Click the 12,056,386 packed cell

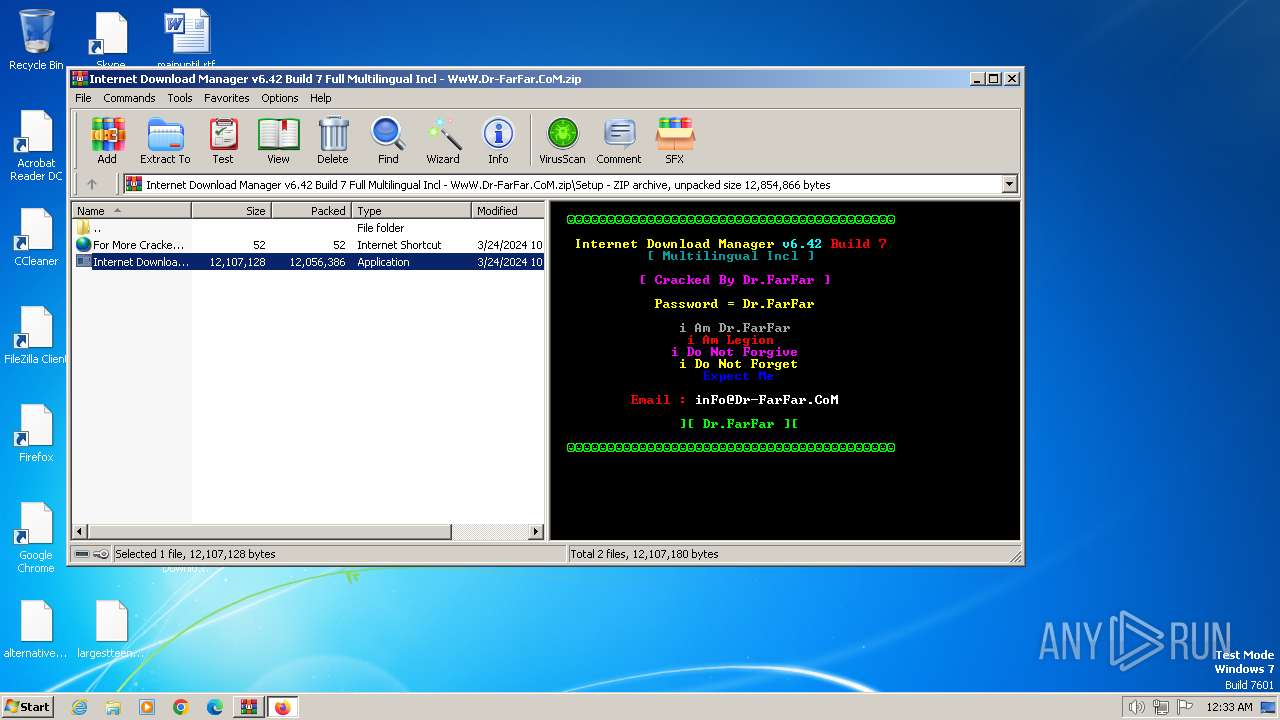pyautogui.click(x=317, y=262)
